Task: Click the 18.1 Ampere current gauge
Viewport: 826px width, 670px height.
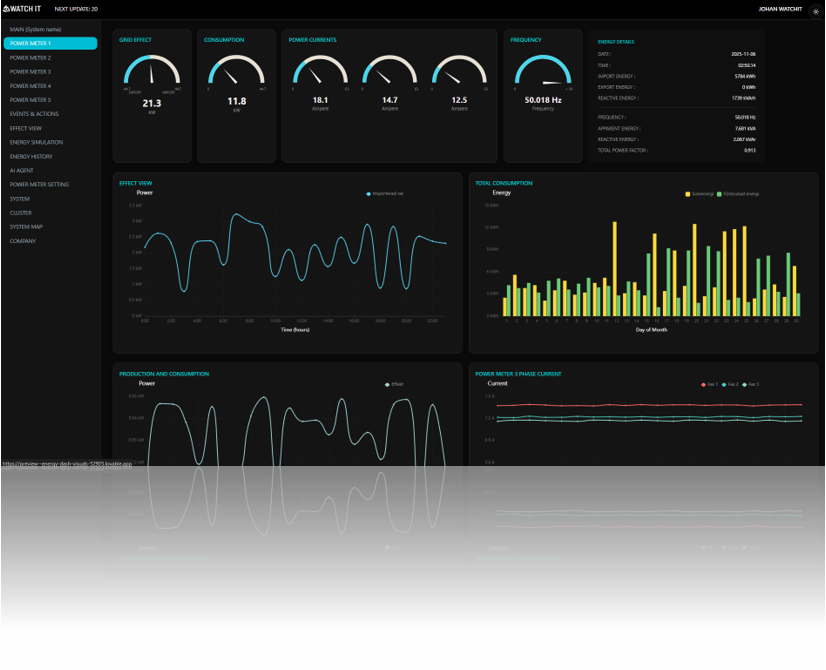Action: (x=320, y=74)
